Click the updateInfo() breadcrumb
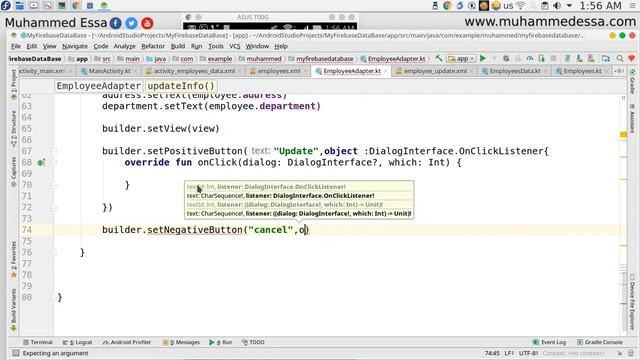Image resolution: width=640 pixels, height=360 pixels. pyautogui.click(x=181, y=86)
